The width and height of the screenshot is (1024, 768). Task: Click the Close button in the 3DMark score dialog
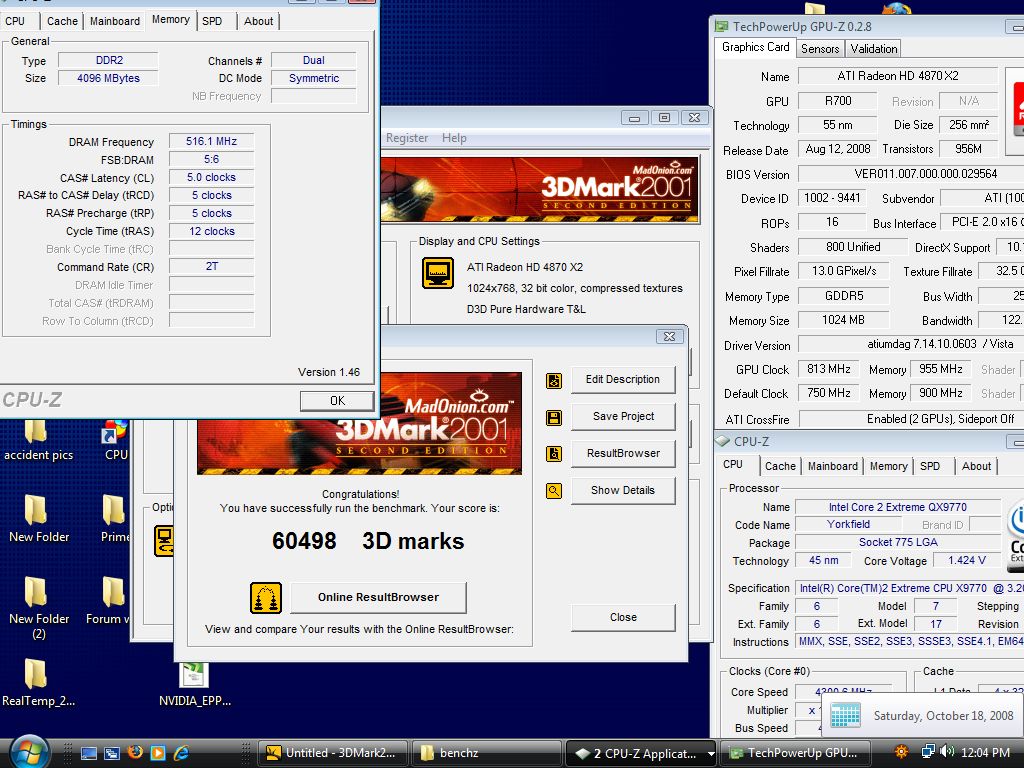(622, 617)
